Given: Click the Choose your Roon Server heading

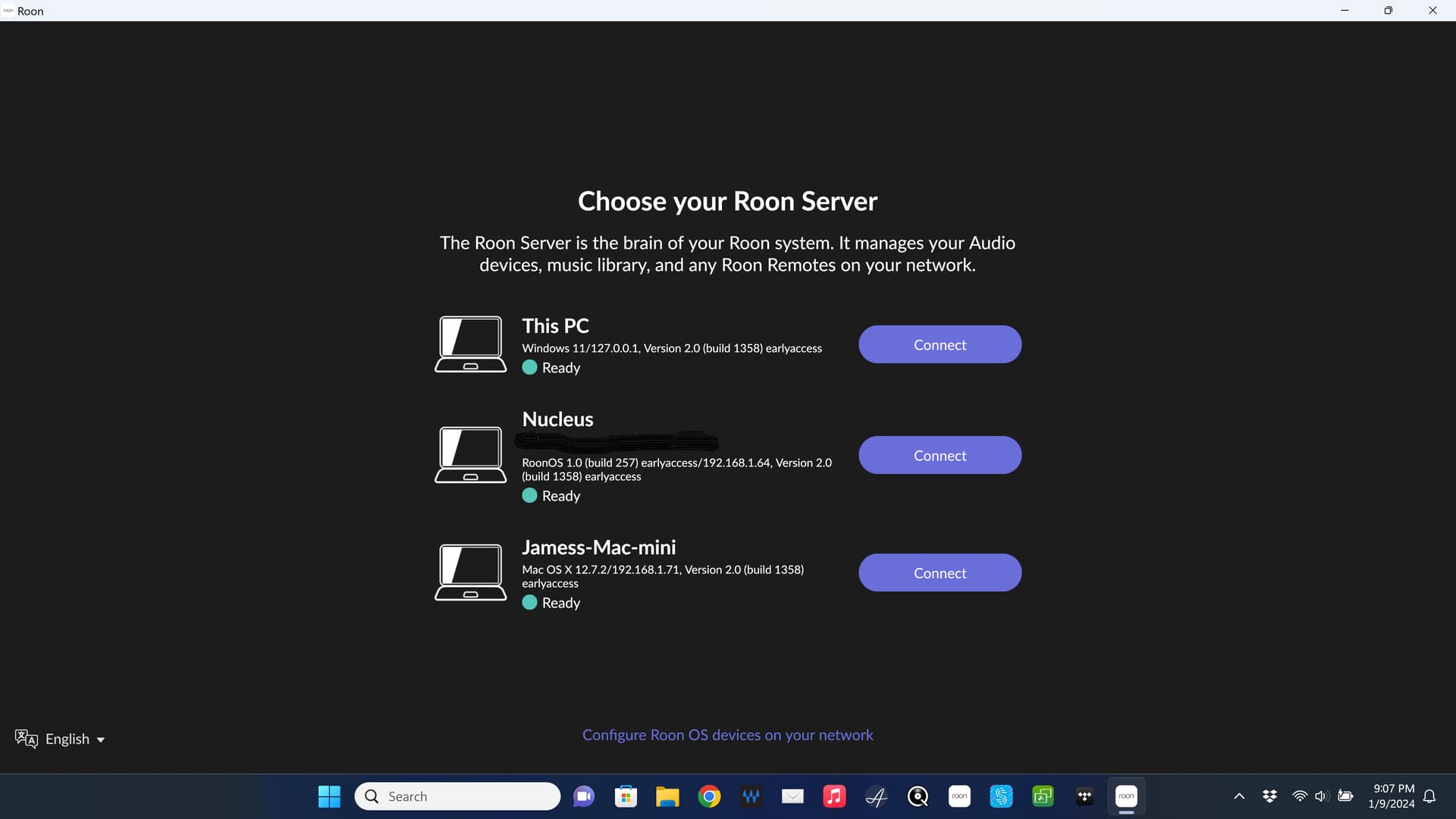Looking at the screenshot, I should pyautogui.click(x=727, y=201).
